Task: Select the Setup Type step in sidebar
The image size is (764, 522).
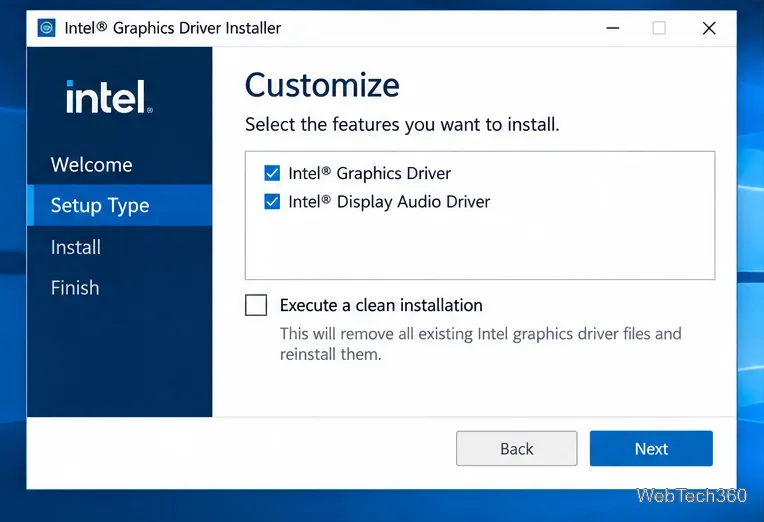Action: pos(119,205)
